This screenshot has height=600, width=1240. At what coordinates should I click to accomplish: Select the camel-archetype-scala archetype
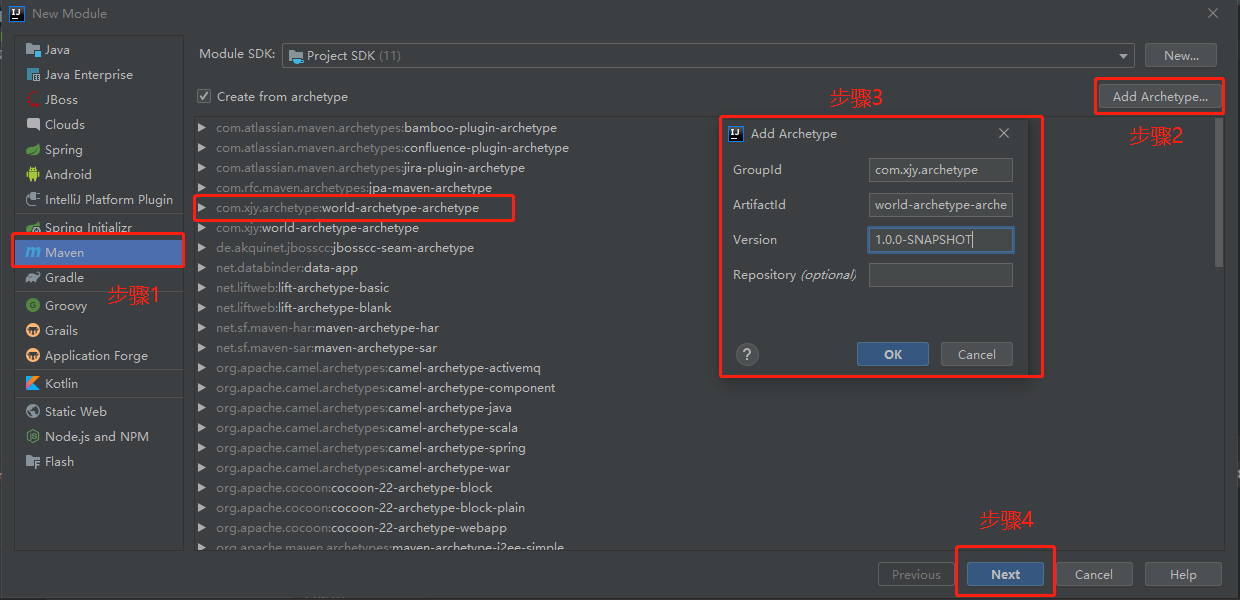point(367,428)
